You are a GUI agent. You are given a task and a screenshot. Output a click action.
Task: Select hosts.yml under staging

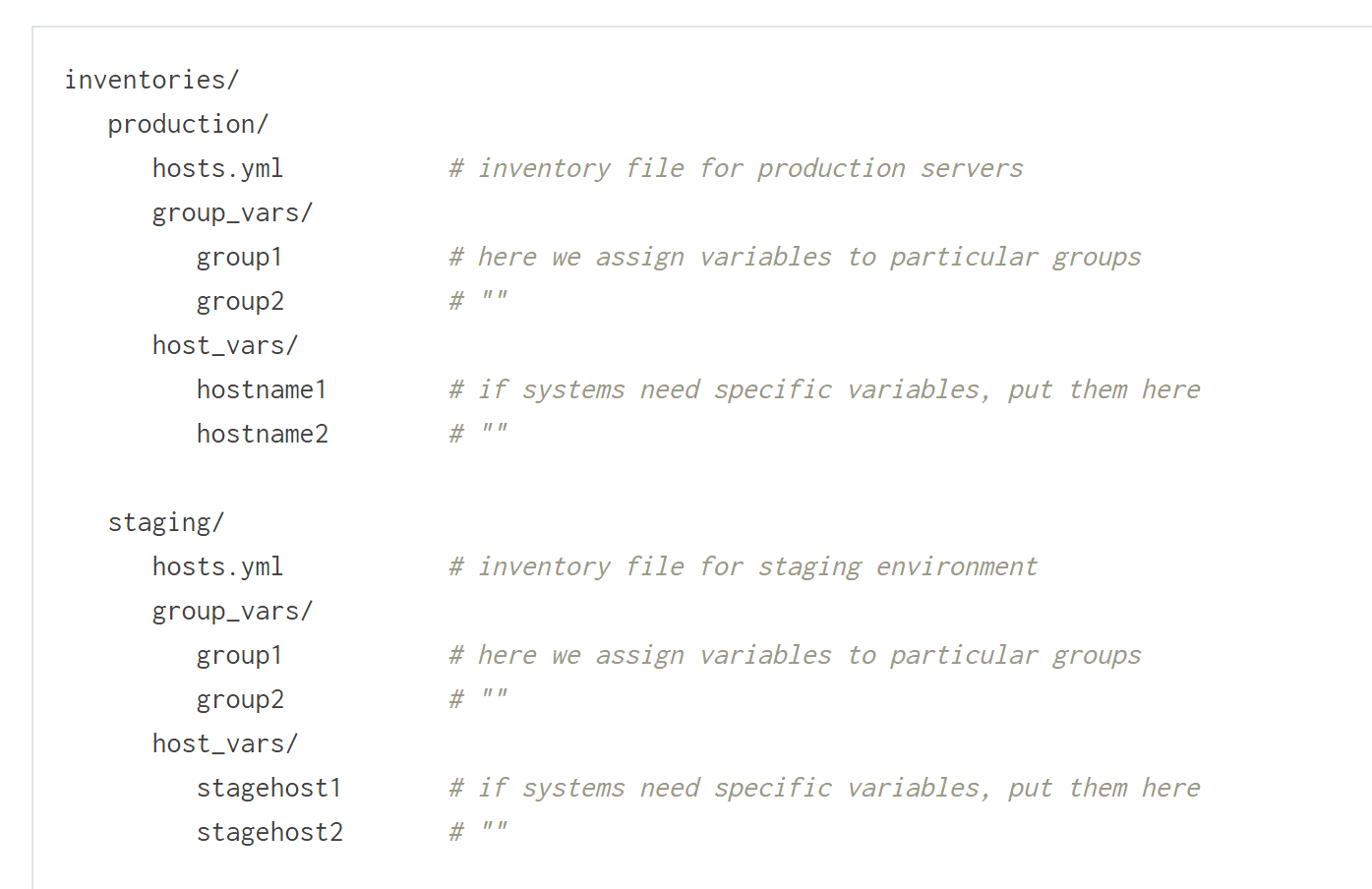(217, 565)
